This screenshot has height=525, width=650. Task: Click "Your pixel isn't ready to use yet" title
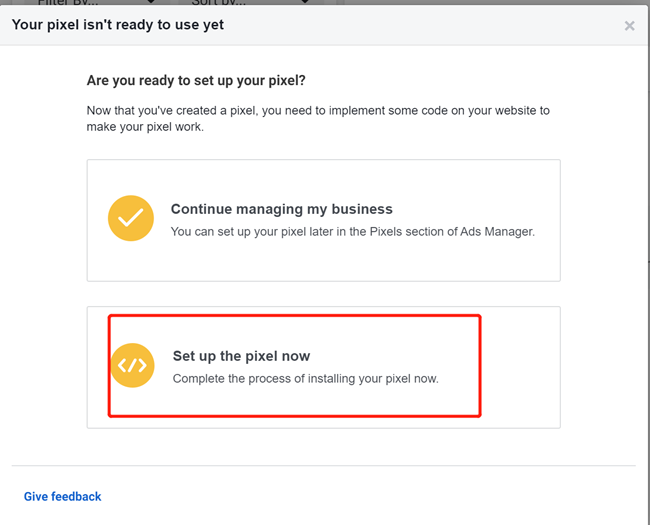(118, 24)
